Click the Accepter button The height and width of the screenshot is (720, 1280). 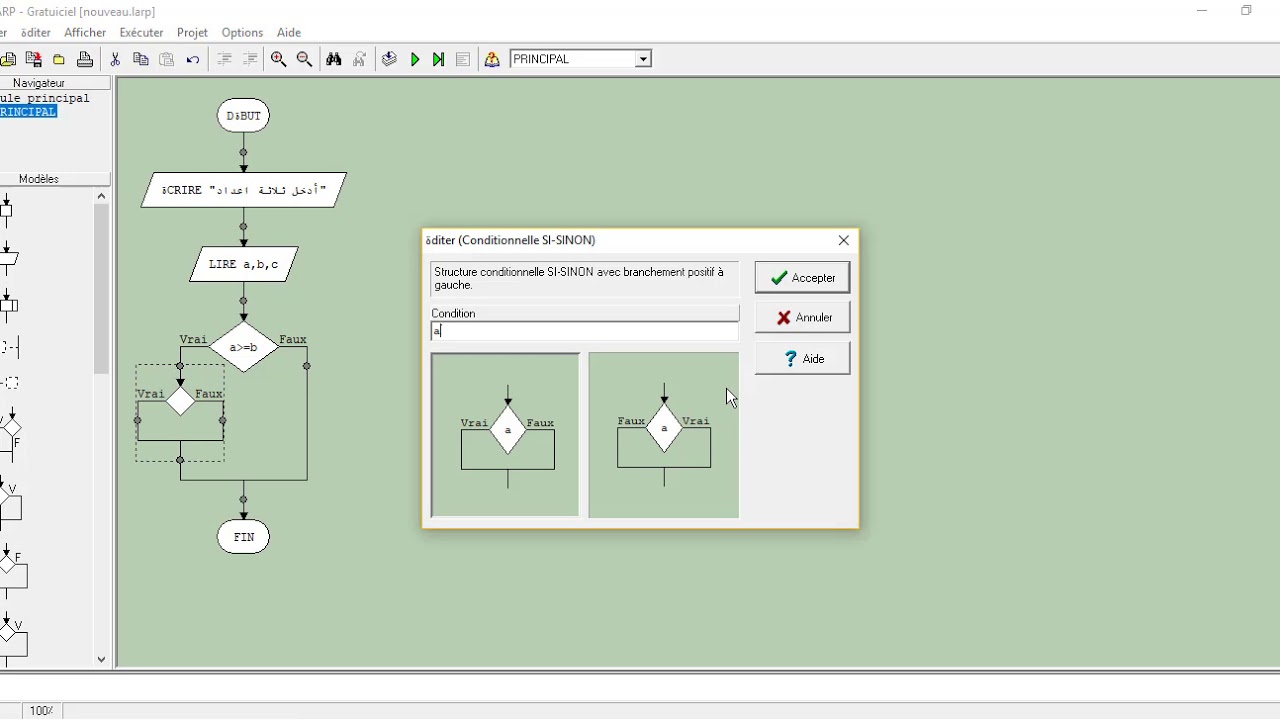(x=802, y=278)
